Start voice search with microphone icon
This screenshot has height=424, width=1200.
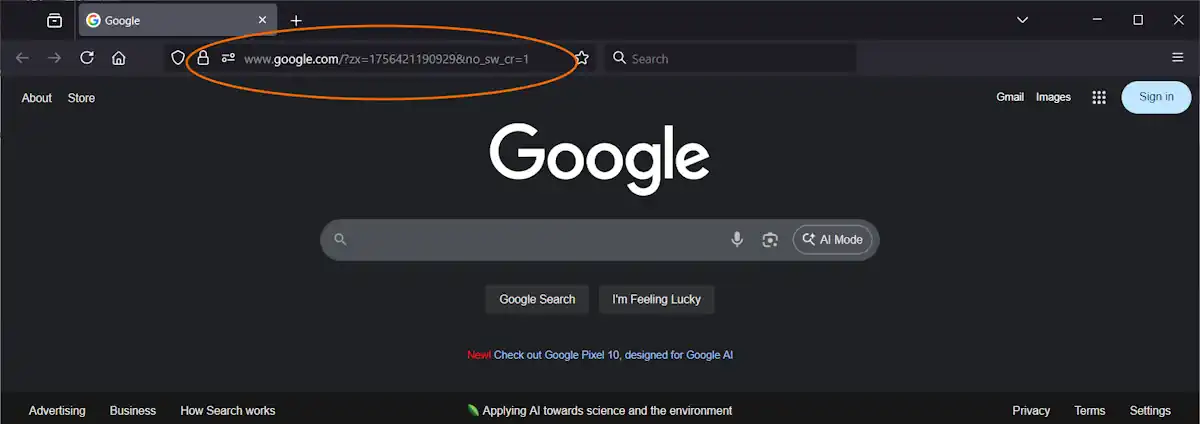pos(737,240)
